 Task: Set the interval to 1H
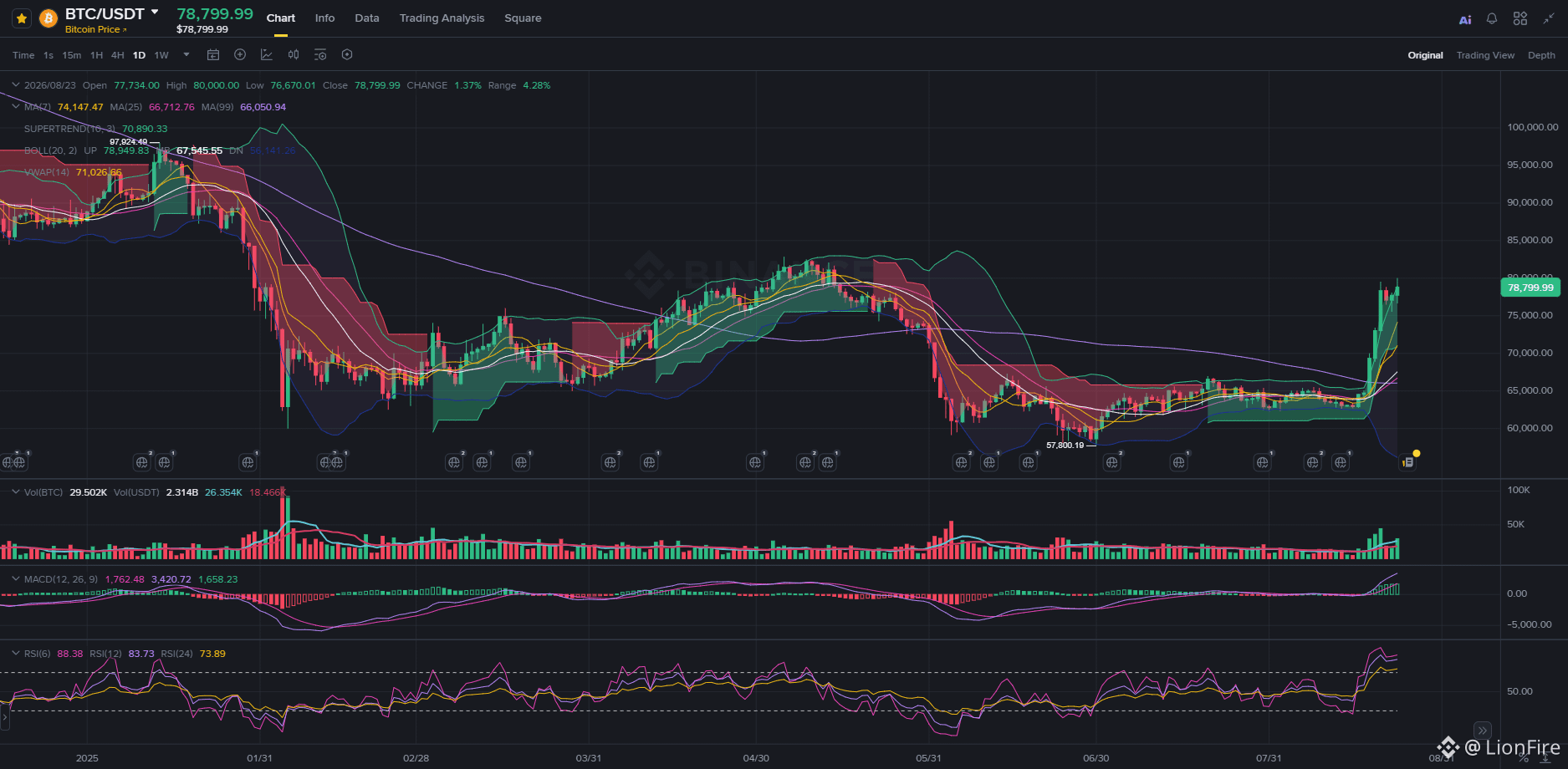click(96, 55)
